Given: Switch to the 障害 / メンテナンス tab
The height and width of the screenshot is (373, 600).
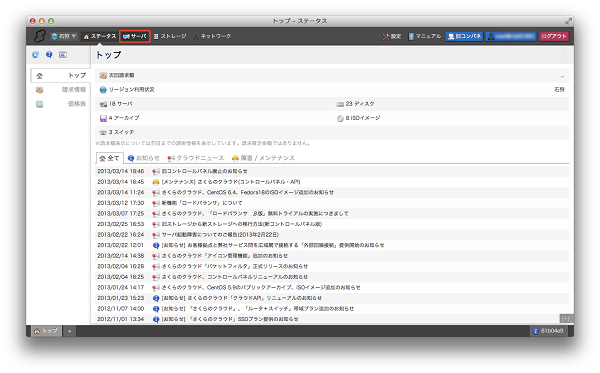Looking at the screenshot, I should coord(263,158).
